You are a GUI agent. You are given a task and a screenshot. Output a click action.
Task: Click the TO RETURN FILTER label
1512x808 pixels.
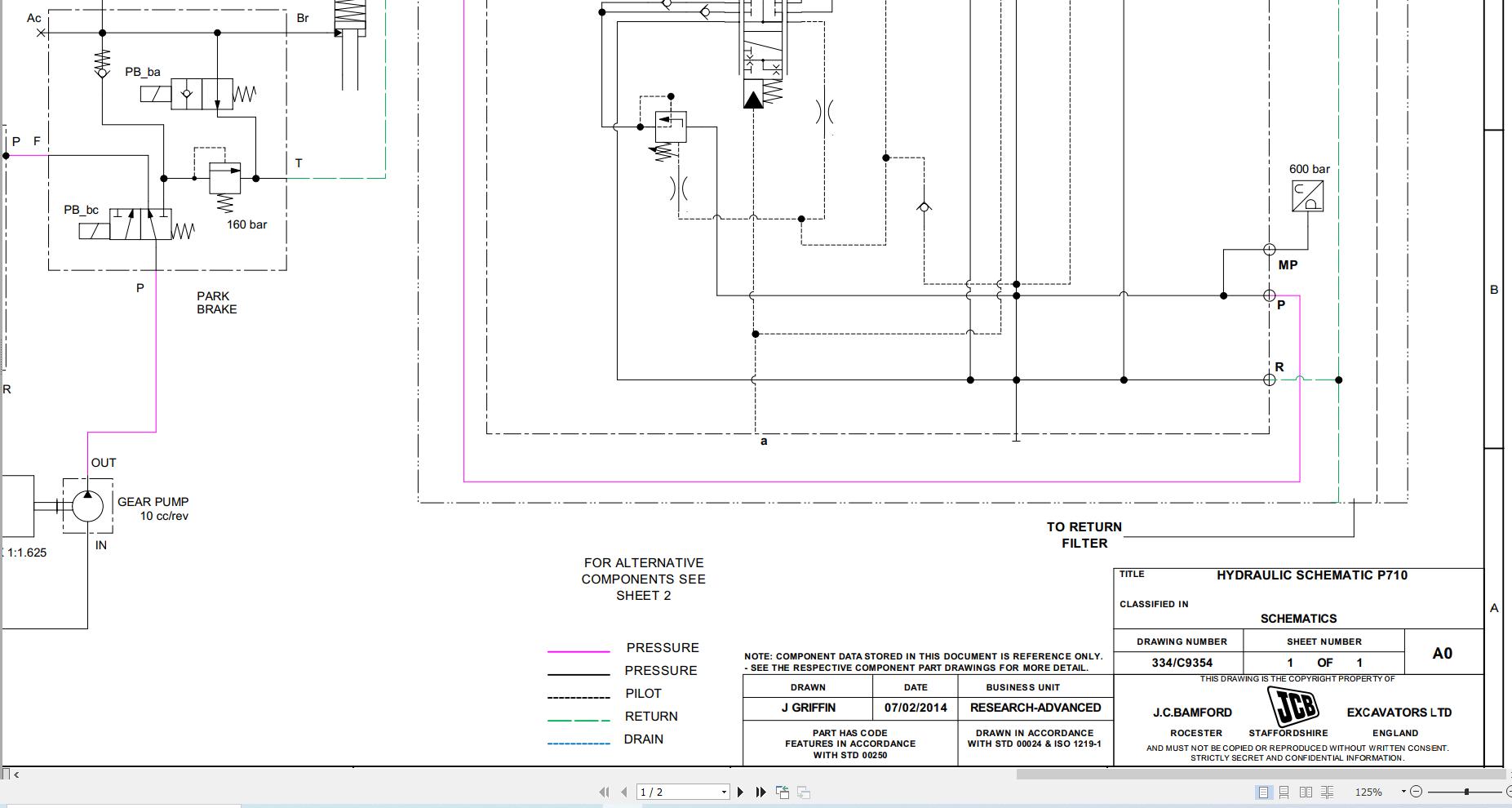coord(1084,535)
